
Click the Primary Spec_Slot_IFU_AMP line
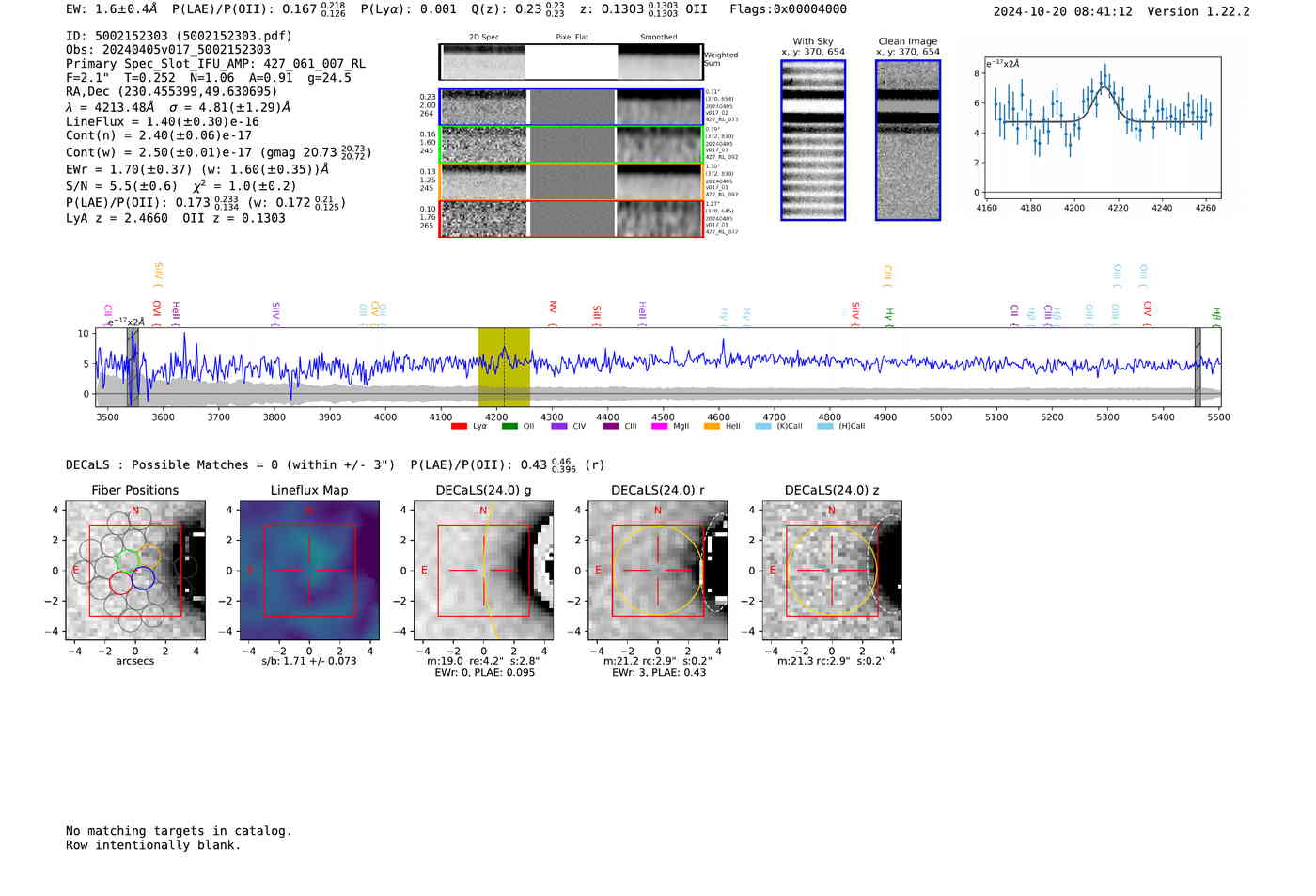[x=216, y=64]
